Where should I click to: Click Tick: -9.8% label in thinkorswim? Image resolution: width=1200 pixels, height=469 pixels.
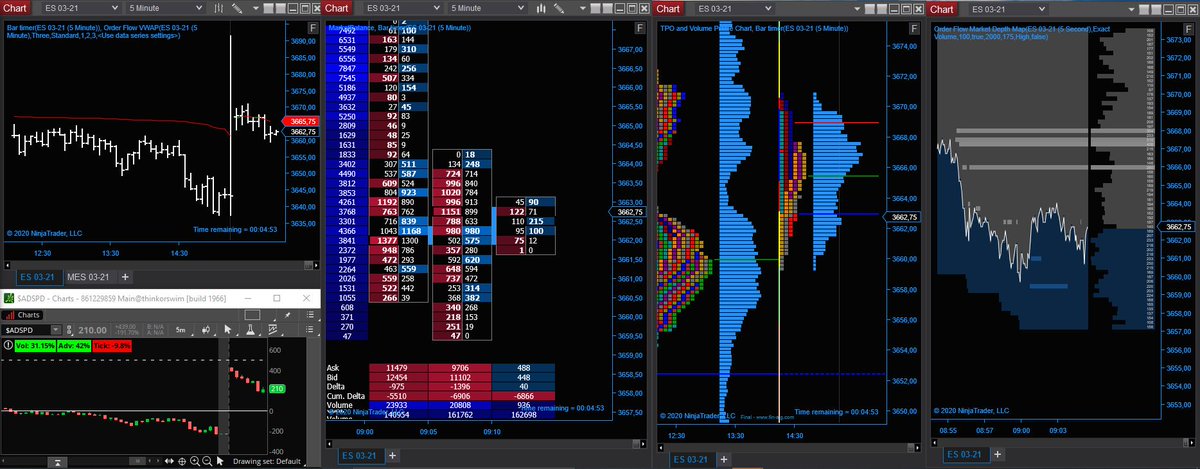pyautogui.click(x=112, y=346)
